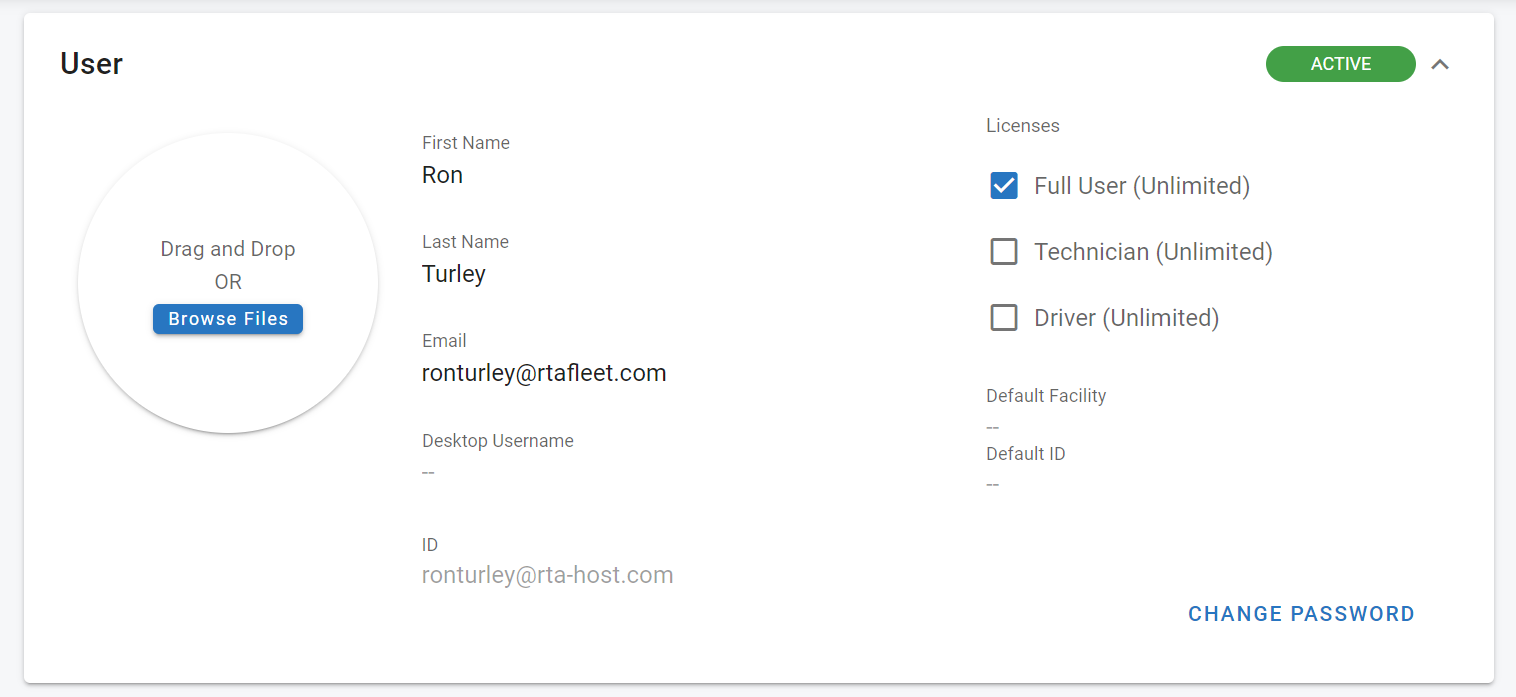Click the User section heading
This screenshot has width=1516, height=697.
click(x=91, y=64)
